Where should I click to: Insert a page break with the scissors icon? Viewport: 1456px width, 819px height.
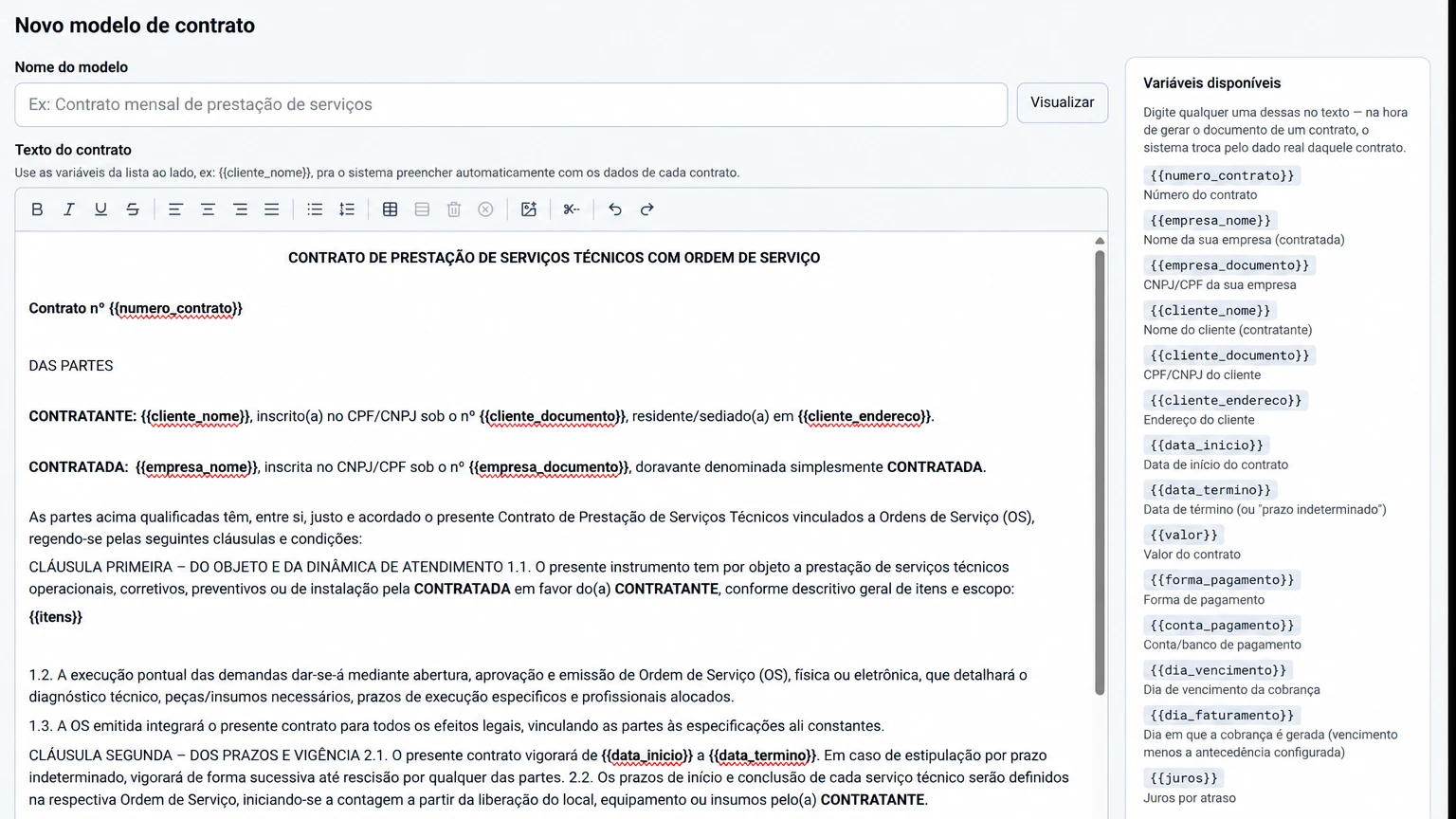click(572, 209)
